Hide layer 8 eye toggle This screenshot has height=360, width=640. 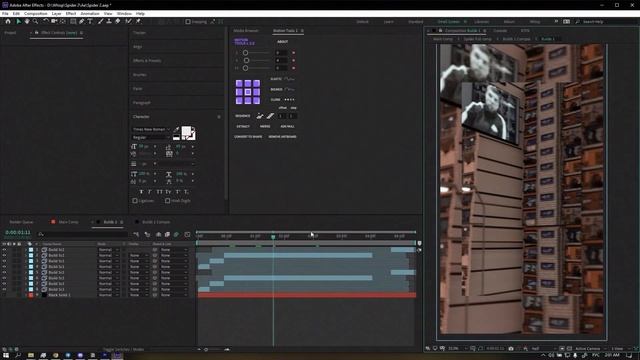4,289
